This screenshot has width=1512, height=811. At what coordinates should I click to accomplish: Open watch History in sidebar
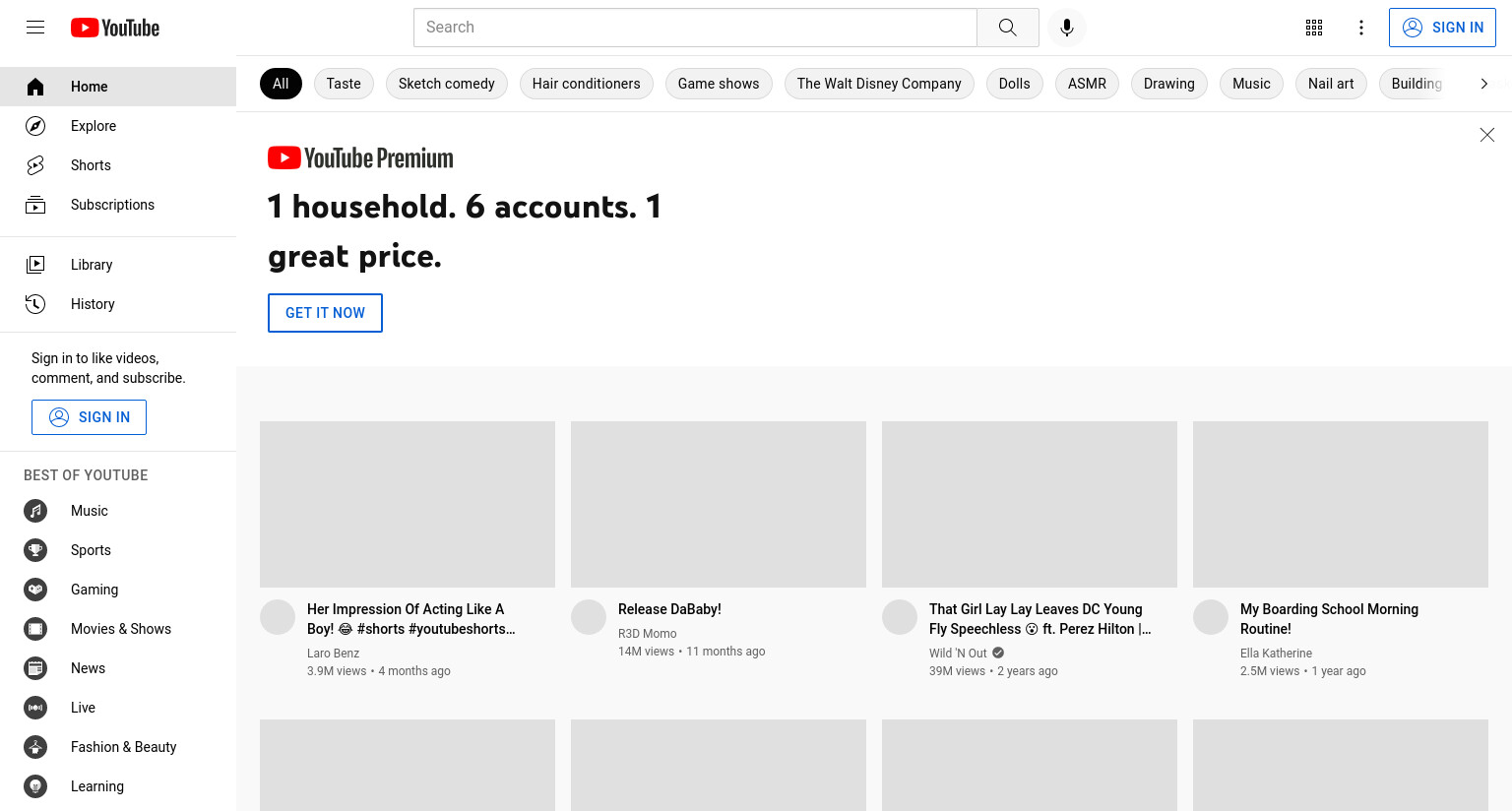click(x=118, y=304)
